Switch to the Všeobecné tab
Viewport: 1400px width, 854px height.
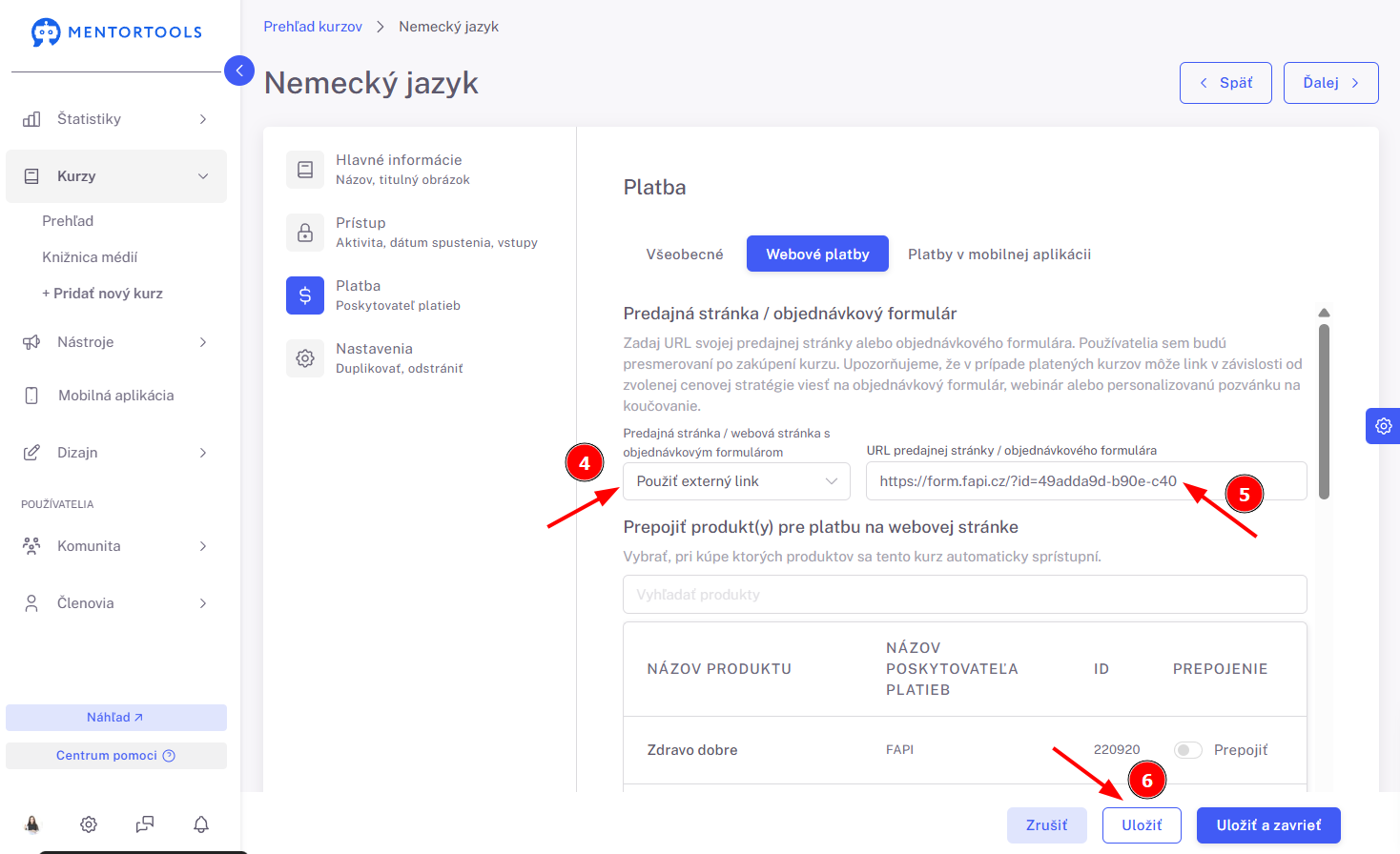[x=685, y=254]
